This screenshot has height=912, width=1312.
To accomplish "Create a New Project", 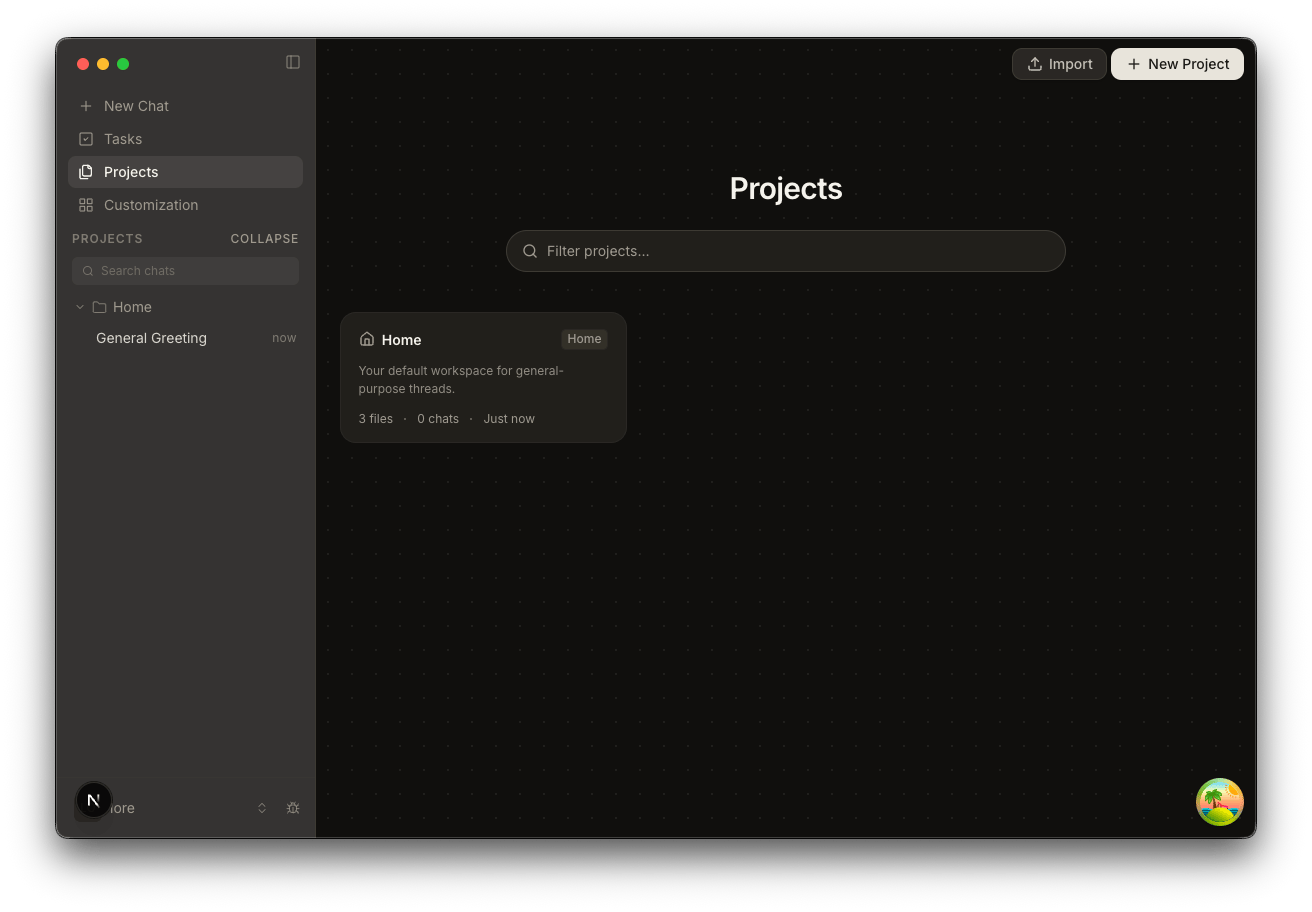I will 1177,64.
